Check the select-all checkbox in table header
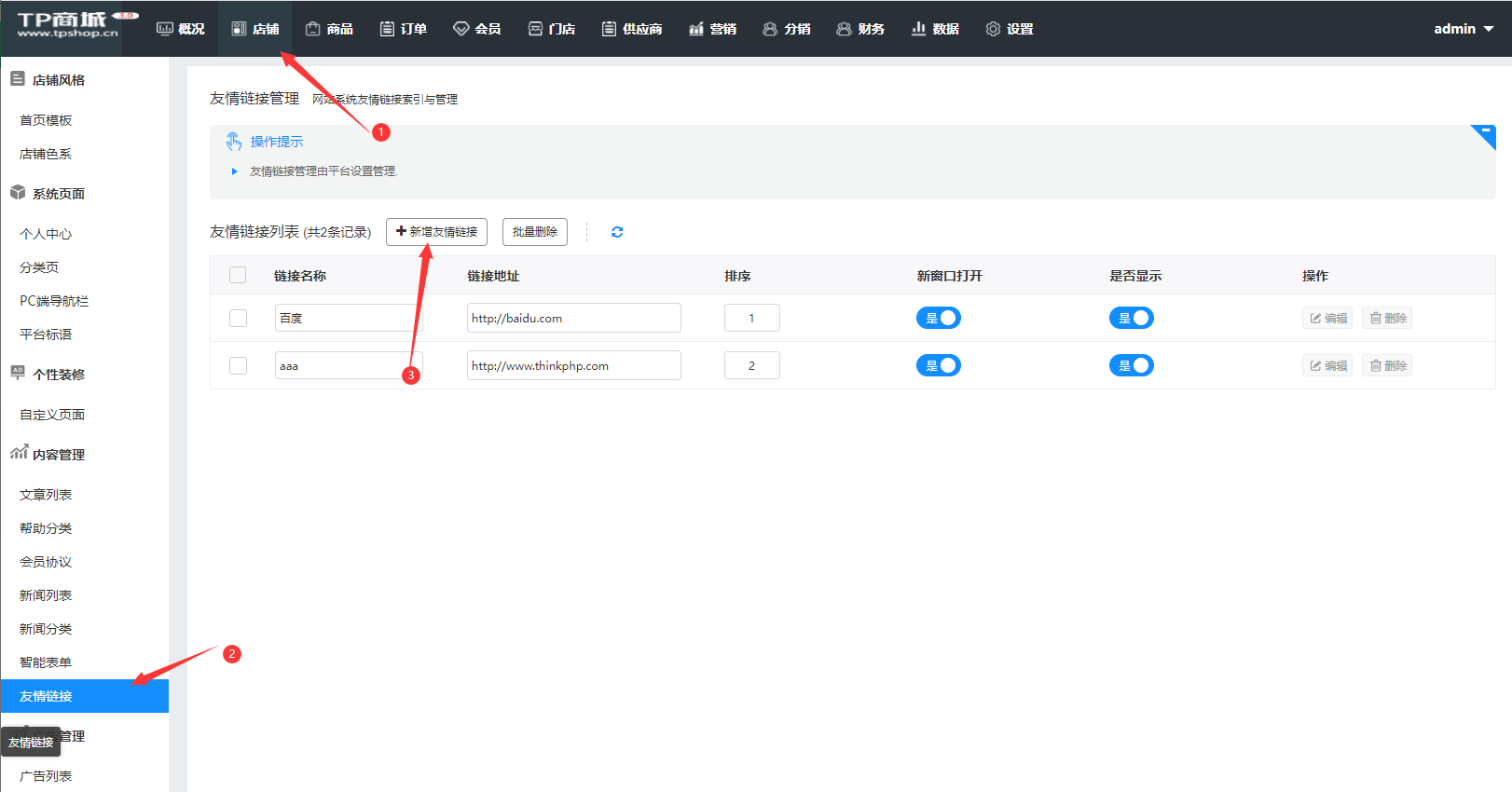 238,275
